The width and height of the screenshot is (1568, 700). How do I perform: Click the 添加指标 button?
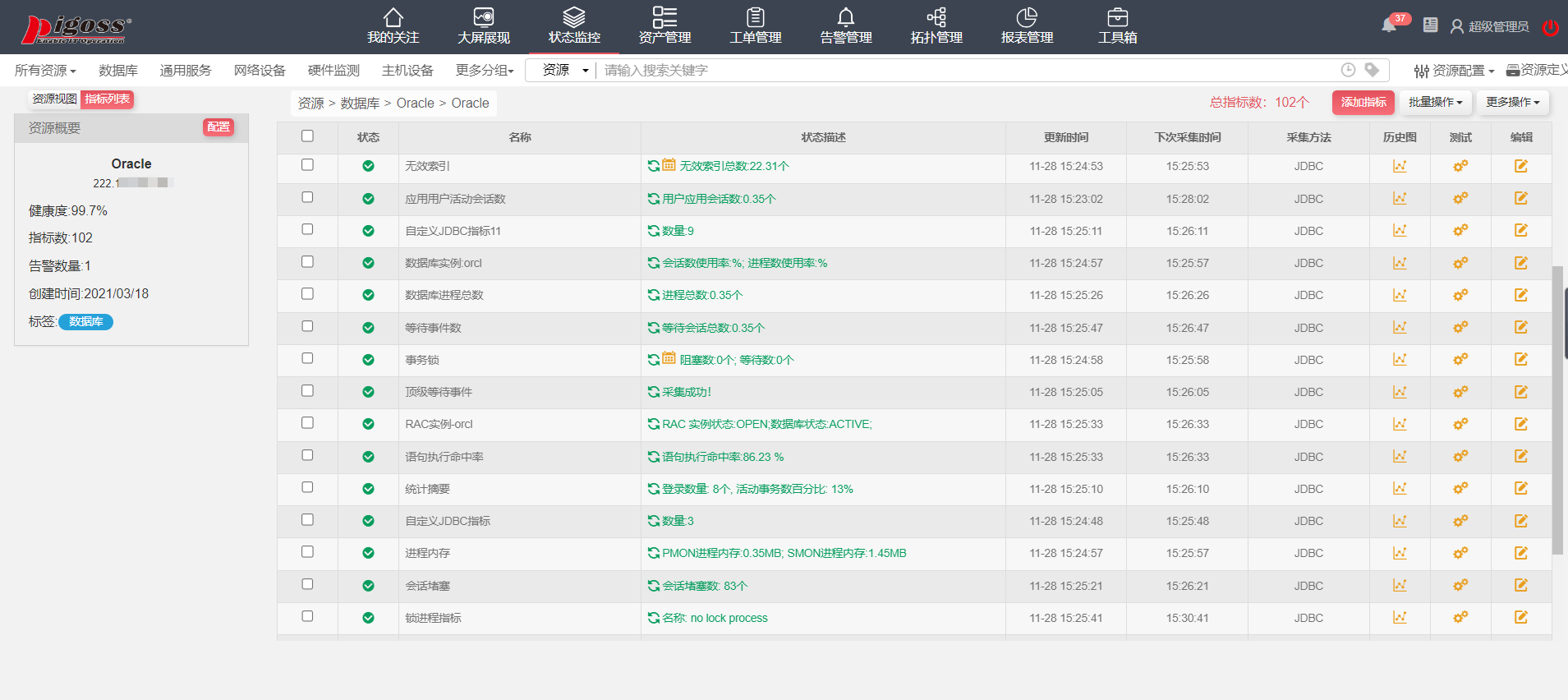pyautogui.click(x=1363, y=102)
